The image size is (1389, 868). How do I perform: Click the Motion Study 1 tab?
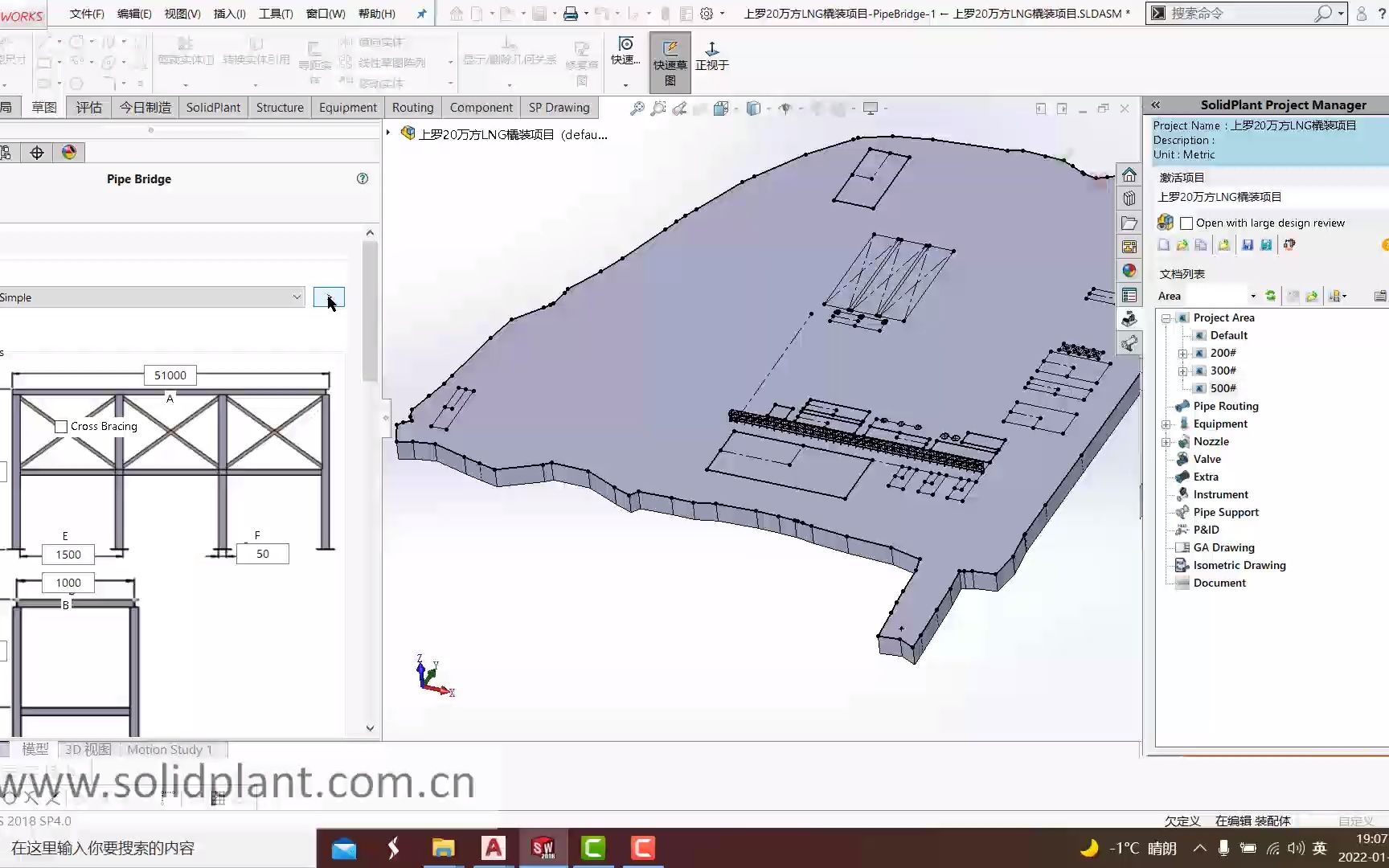[170, 749]
